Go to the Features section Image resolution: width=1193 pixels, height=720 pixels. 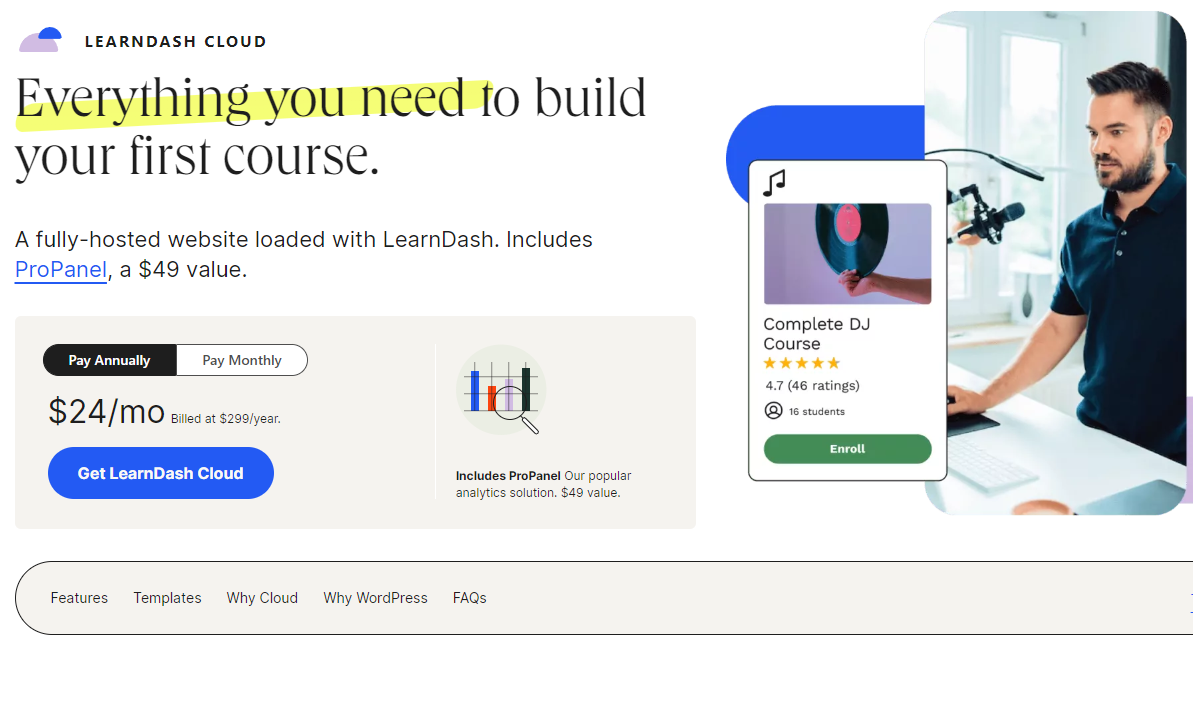click(79, 598)
